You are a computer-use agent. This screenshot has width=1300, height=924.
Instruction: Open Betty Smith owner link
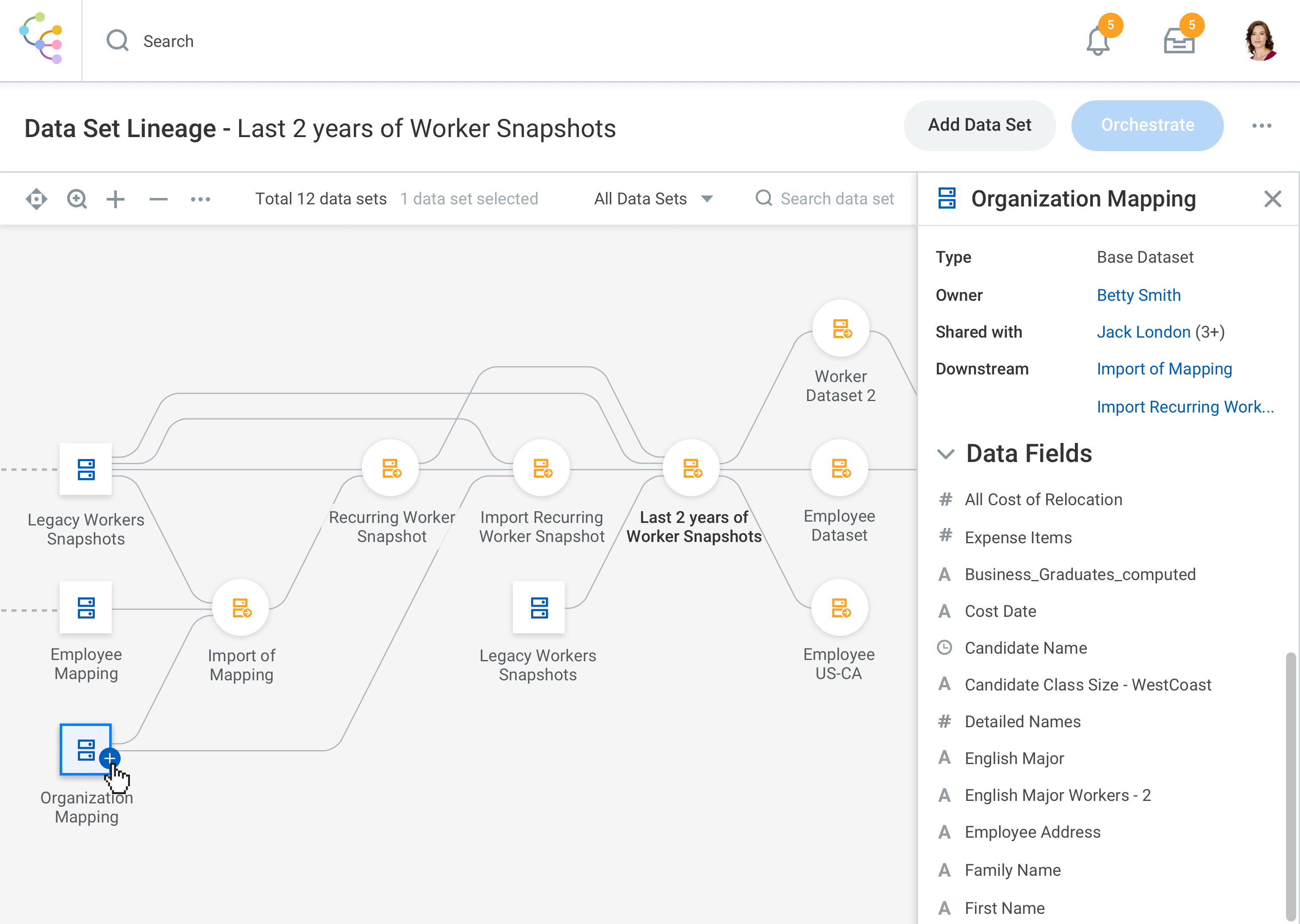click(1138, 295)
